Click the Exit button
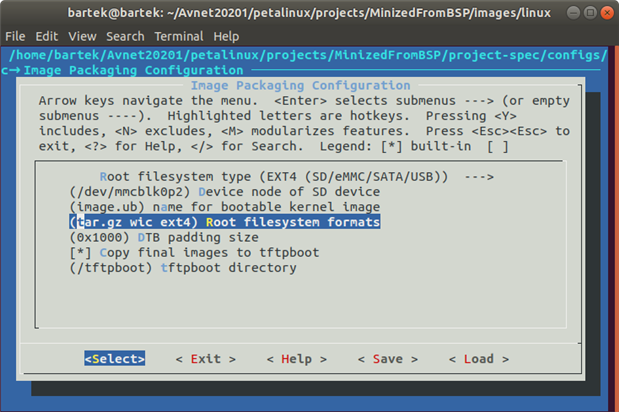 click(x=205, y=359)
